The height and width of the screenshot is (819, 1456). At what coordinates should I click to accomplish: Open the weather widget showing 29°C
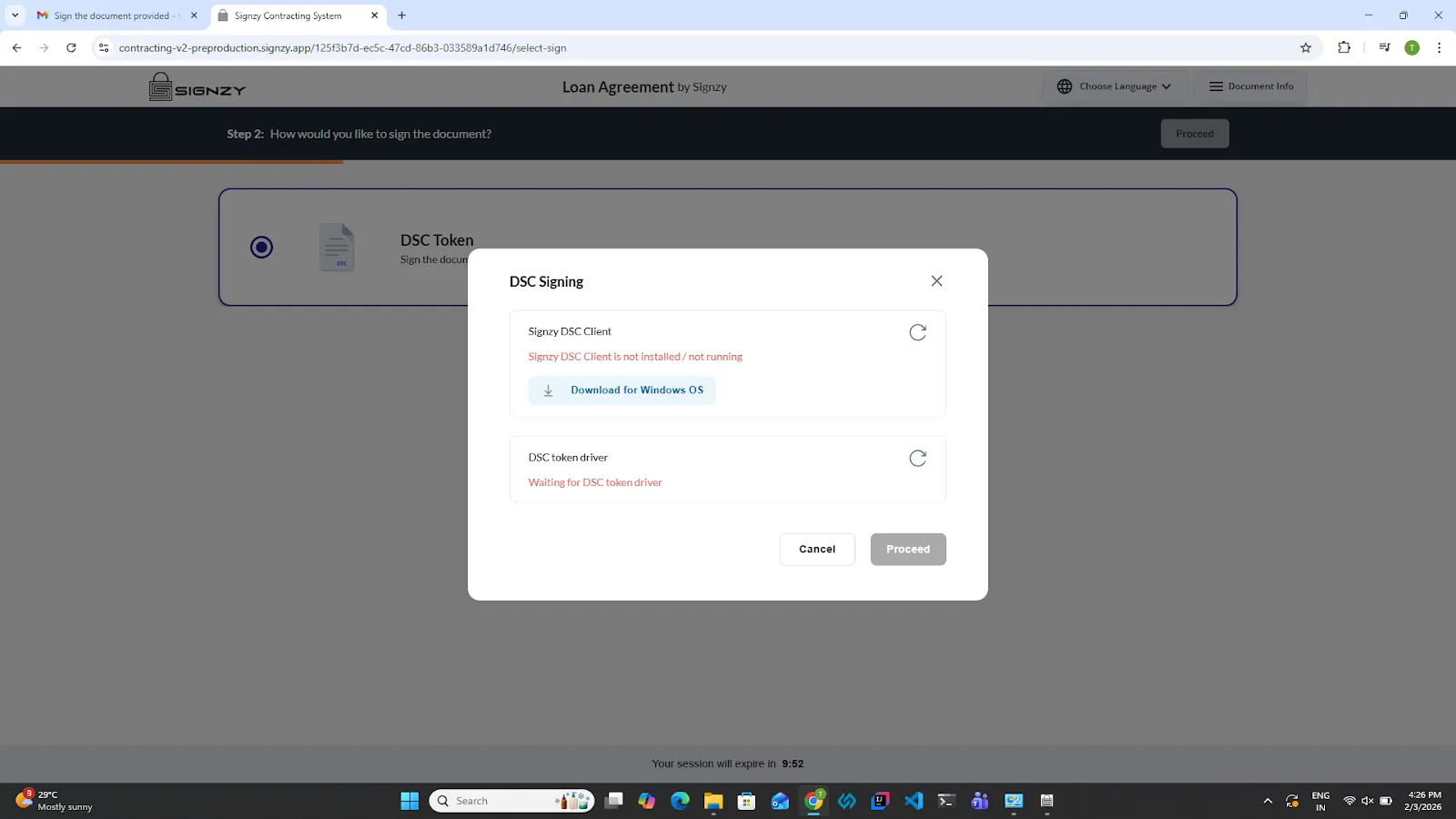coord(55,801)
